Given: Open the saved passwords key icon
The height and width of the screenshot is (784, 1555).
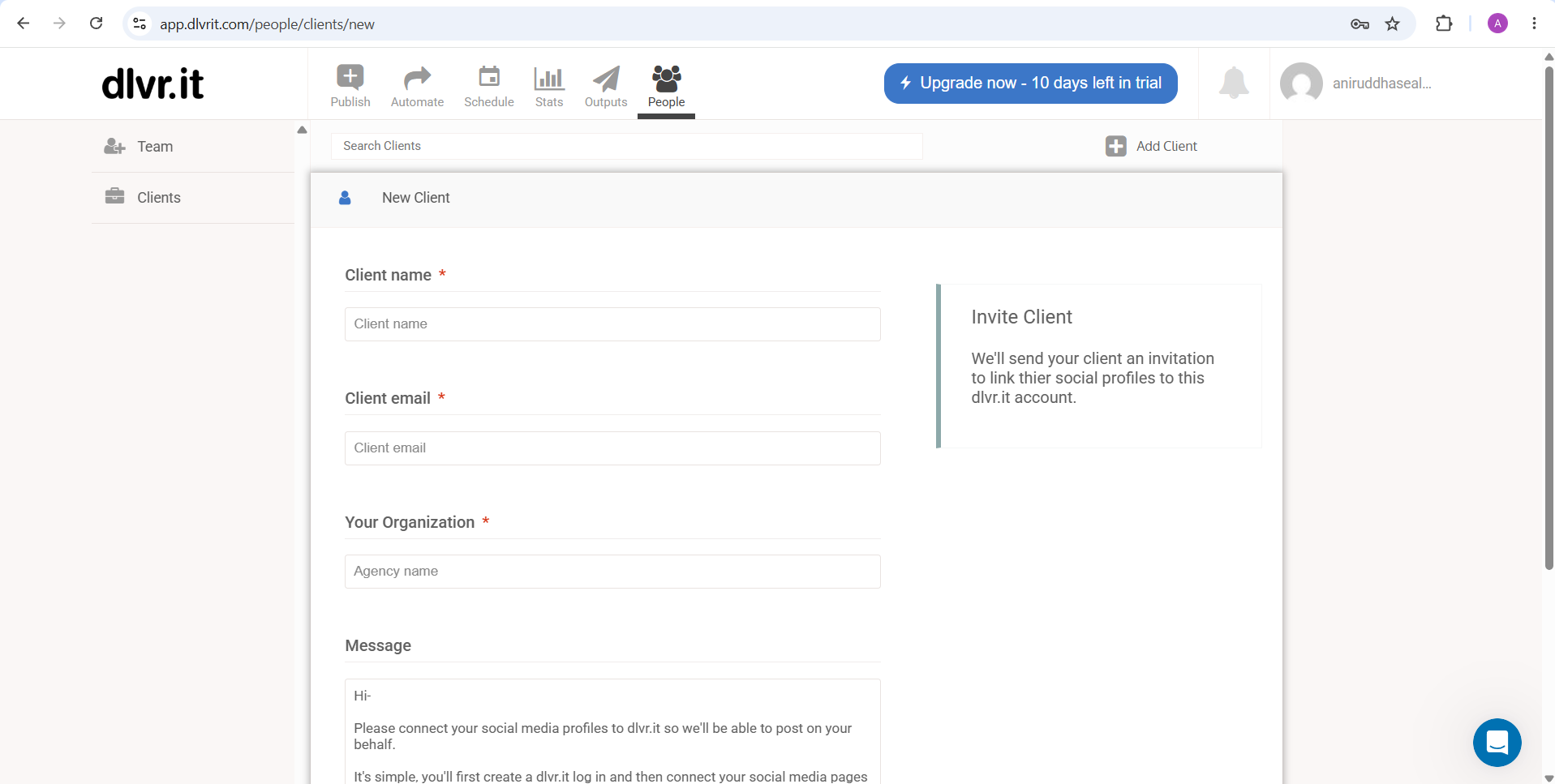Looking at the screenshot, I should [1360, 24].
